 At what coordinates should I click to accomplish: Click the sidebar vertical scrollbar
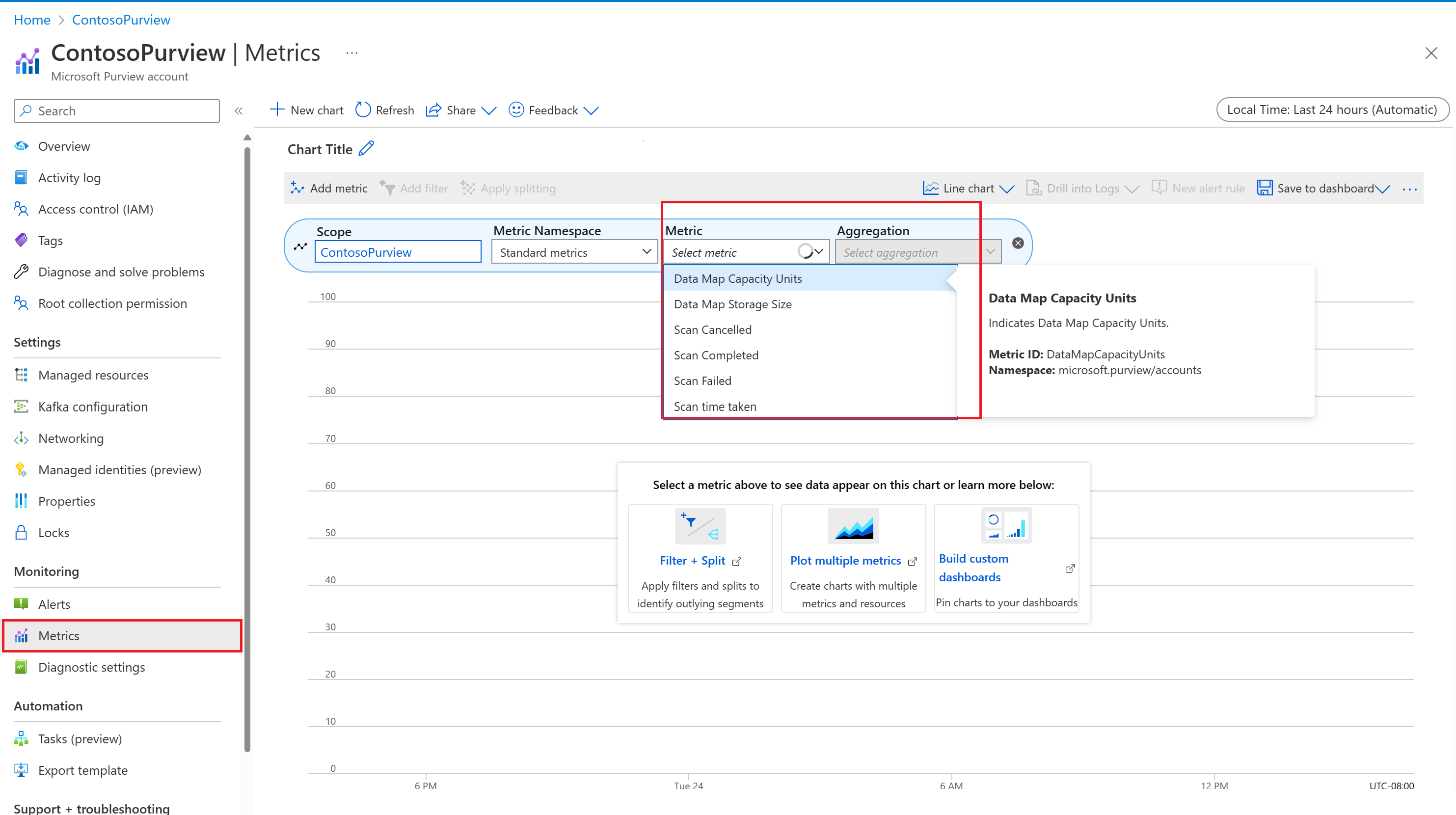point(247,449)
